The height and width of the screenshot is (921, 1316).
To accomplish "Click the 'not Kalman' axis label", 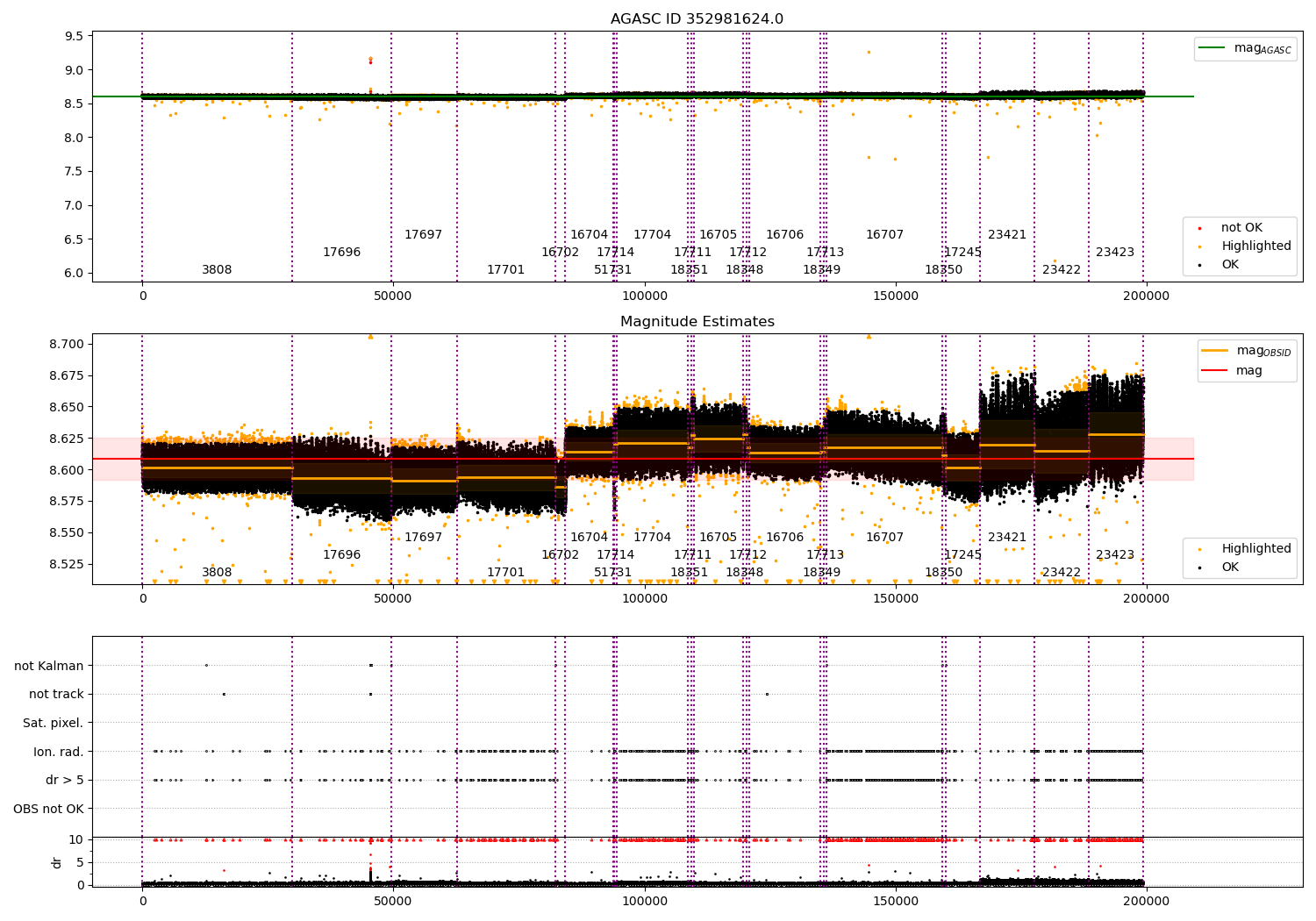I will click(49, 666).
